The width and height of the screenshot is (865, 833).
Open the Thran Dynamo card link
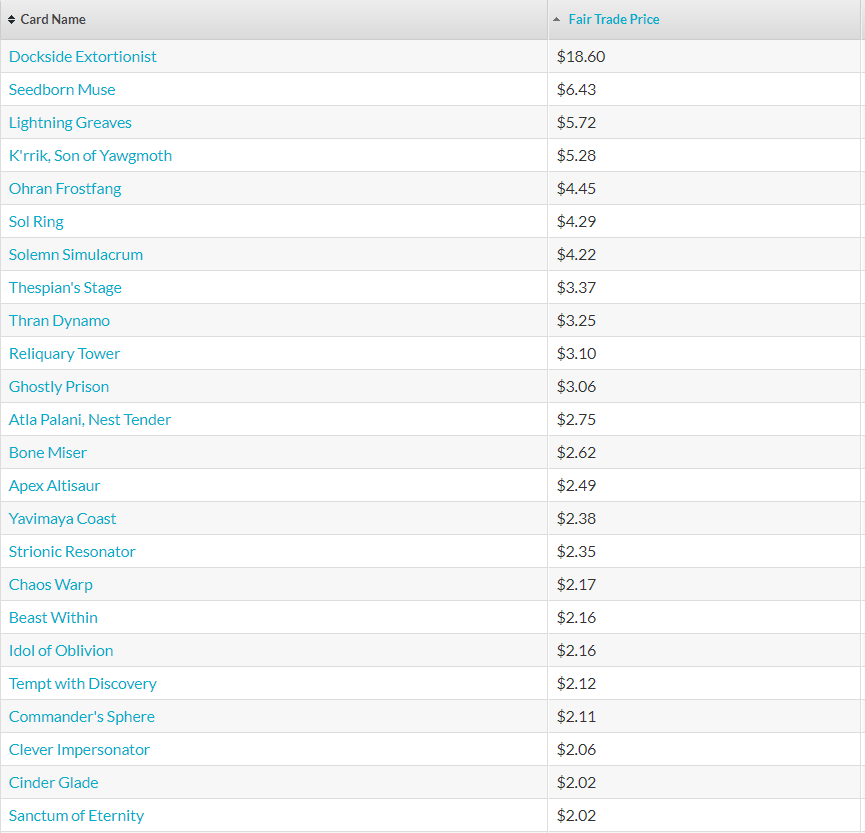59,321
